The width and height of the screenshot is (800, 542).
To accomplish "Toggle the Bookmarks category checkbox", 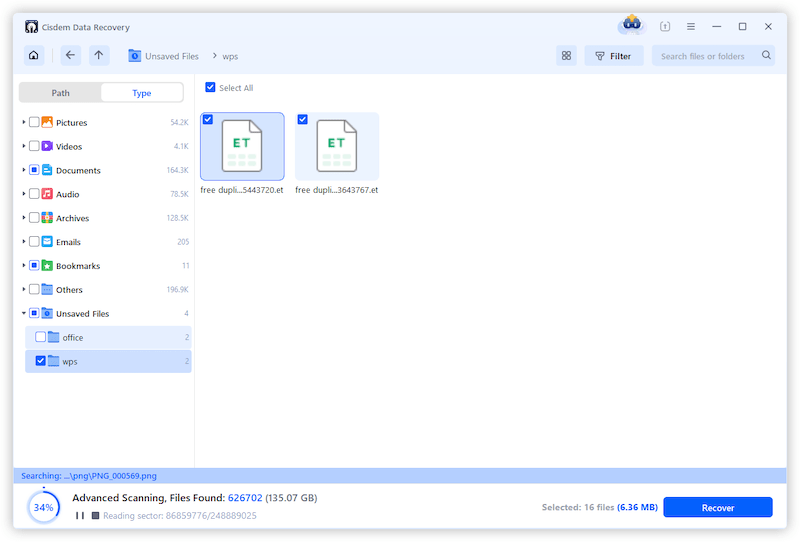I will point(34,265).
